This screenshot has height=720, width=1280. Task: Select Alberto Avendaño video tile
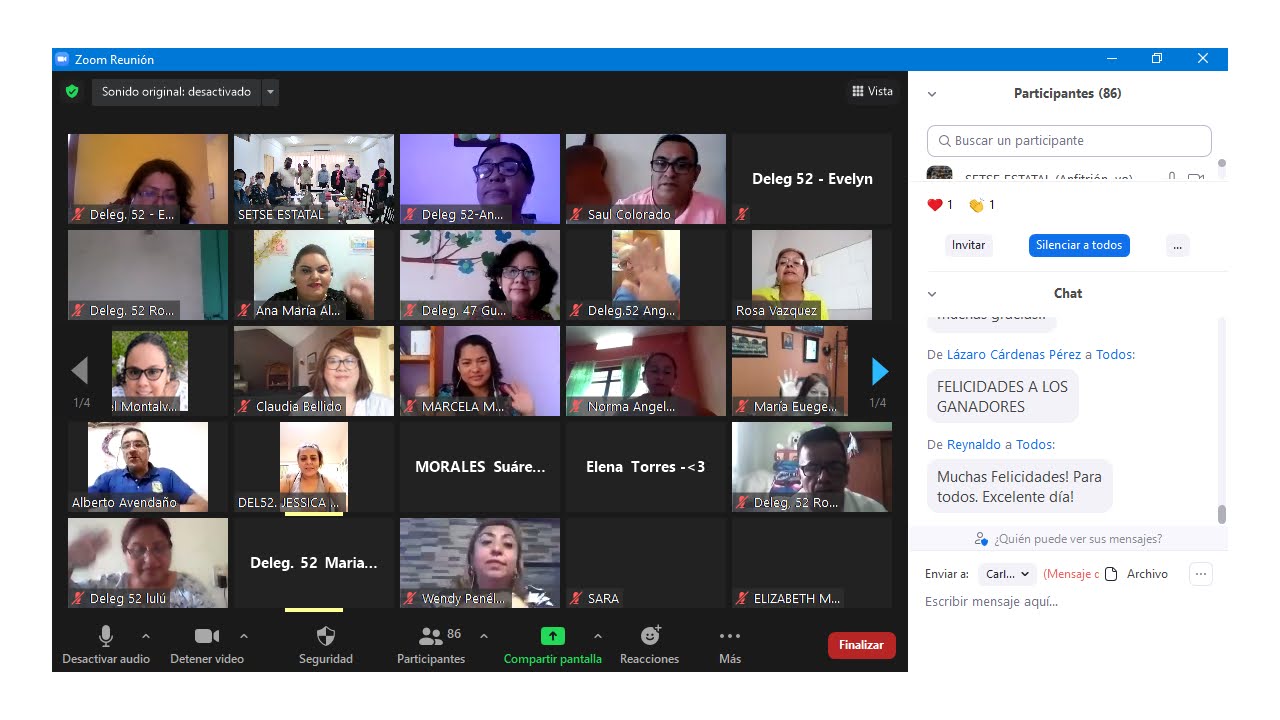148,467
